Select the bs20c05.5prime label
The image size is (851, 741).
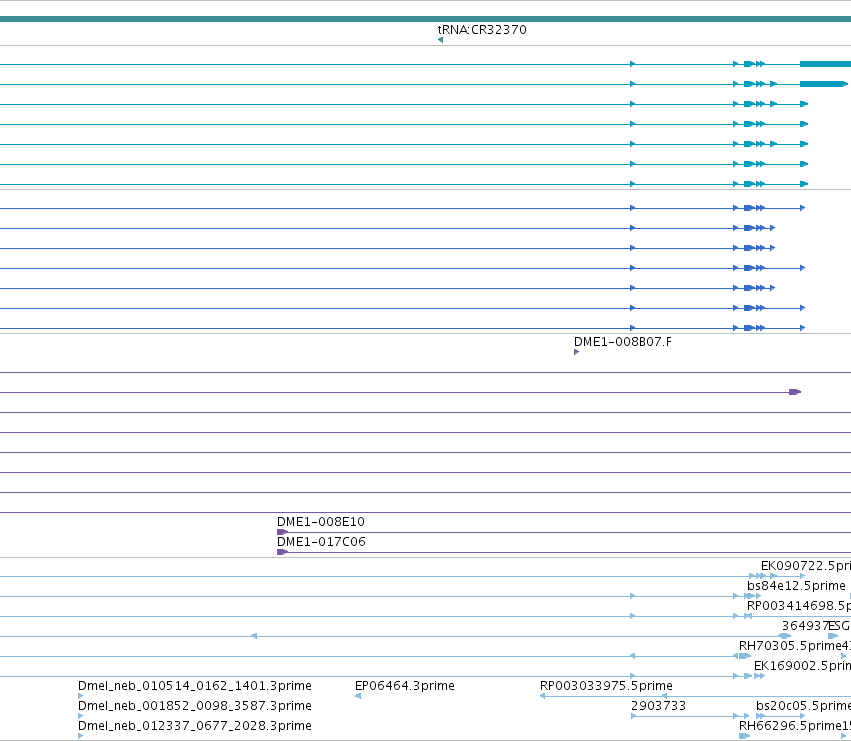coord(803,706)
